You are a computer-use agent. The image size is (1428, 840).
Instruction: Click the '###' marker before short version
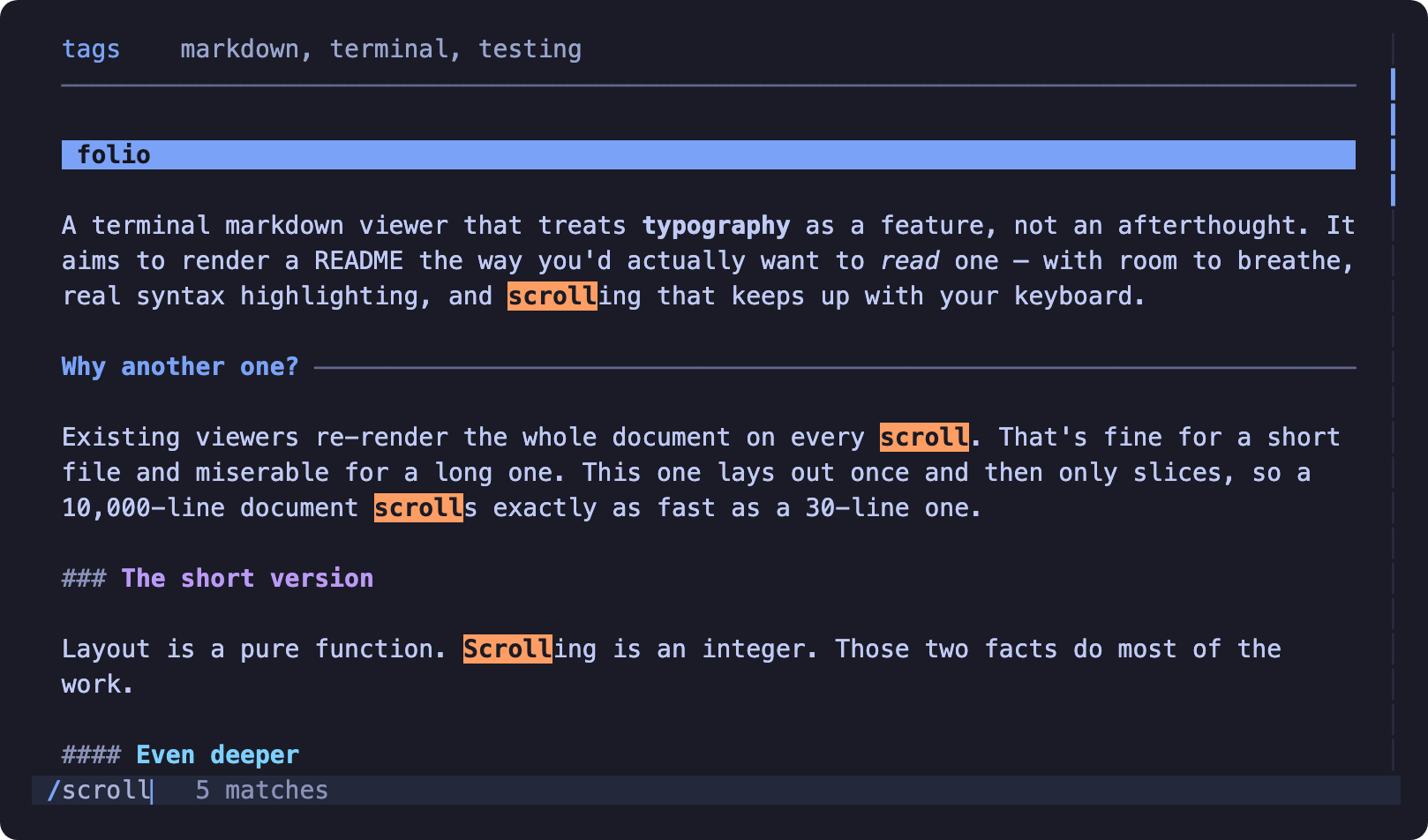point(84,578)
